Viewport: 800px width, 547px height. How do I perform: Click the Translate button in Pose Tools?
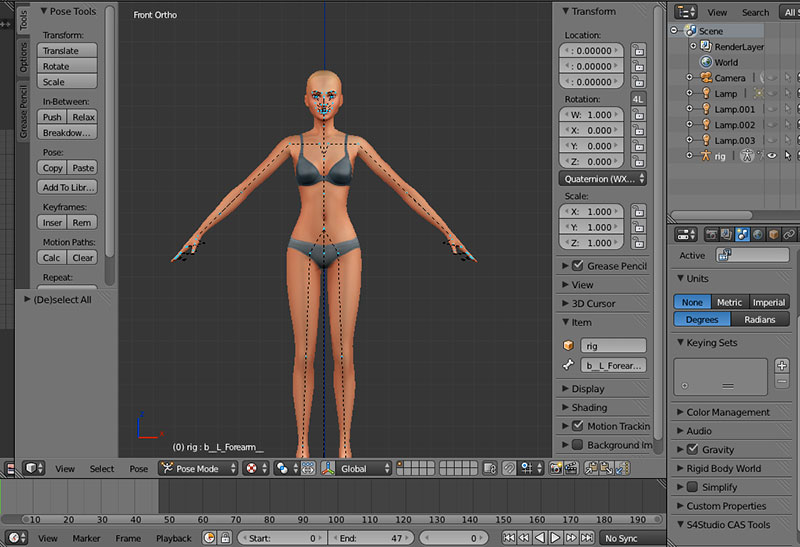click(67, 50)
